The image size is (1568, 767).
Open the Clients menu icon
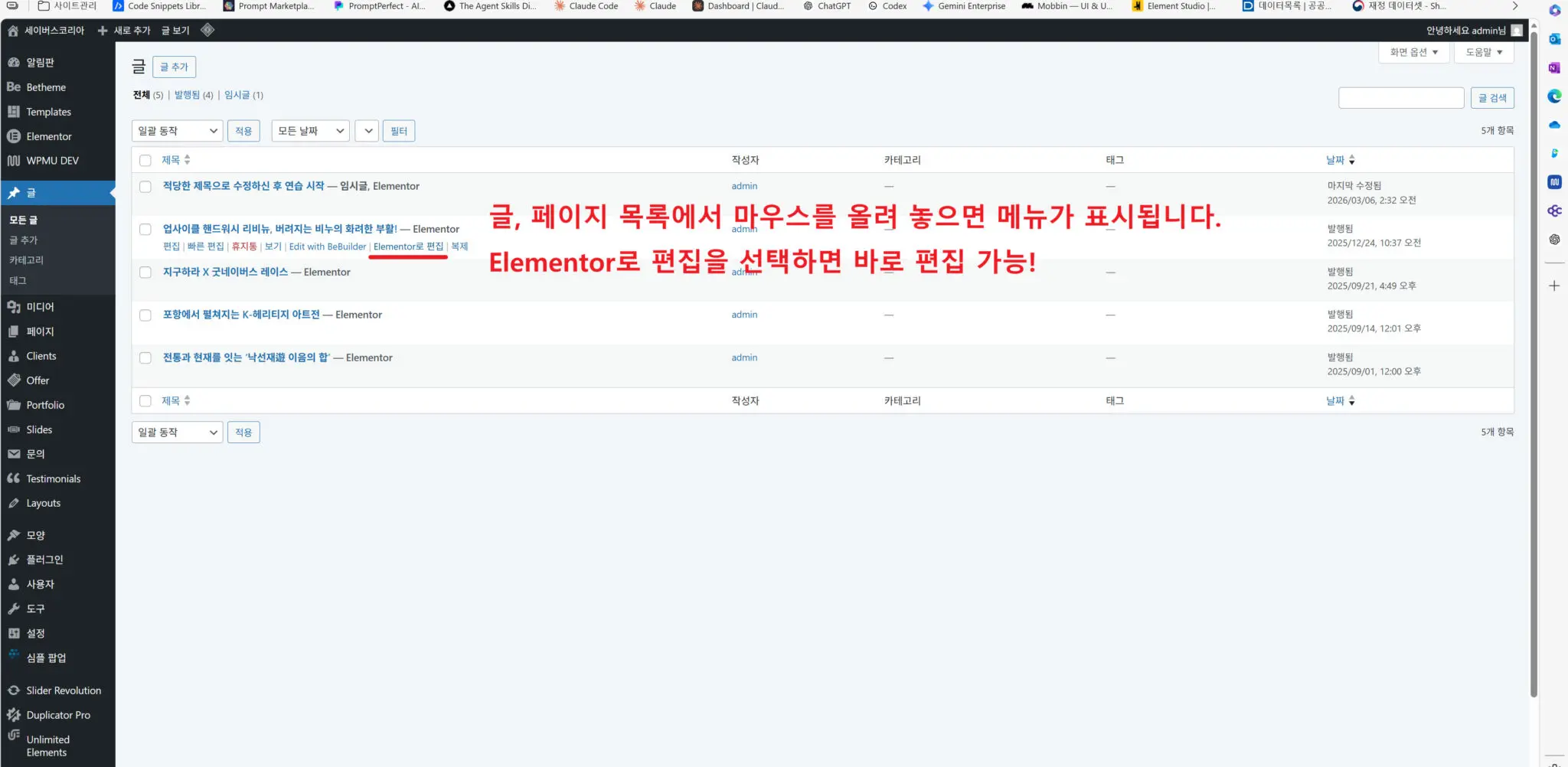14,355
